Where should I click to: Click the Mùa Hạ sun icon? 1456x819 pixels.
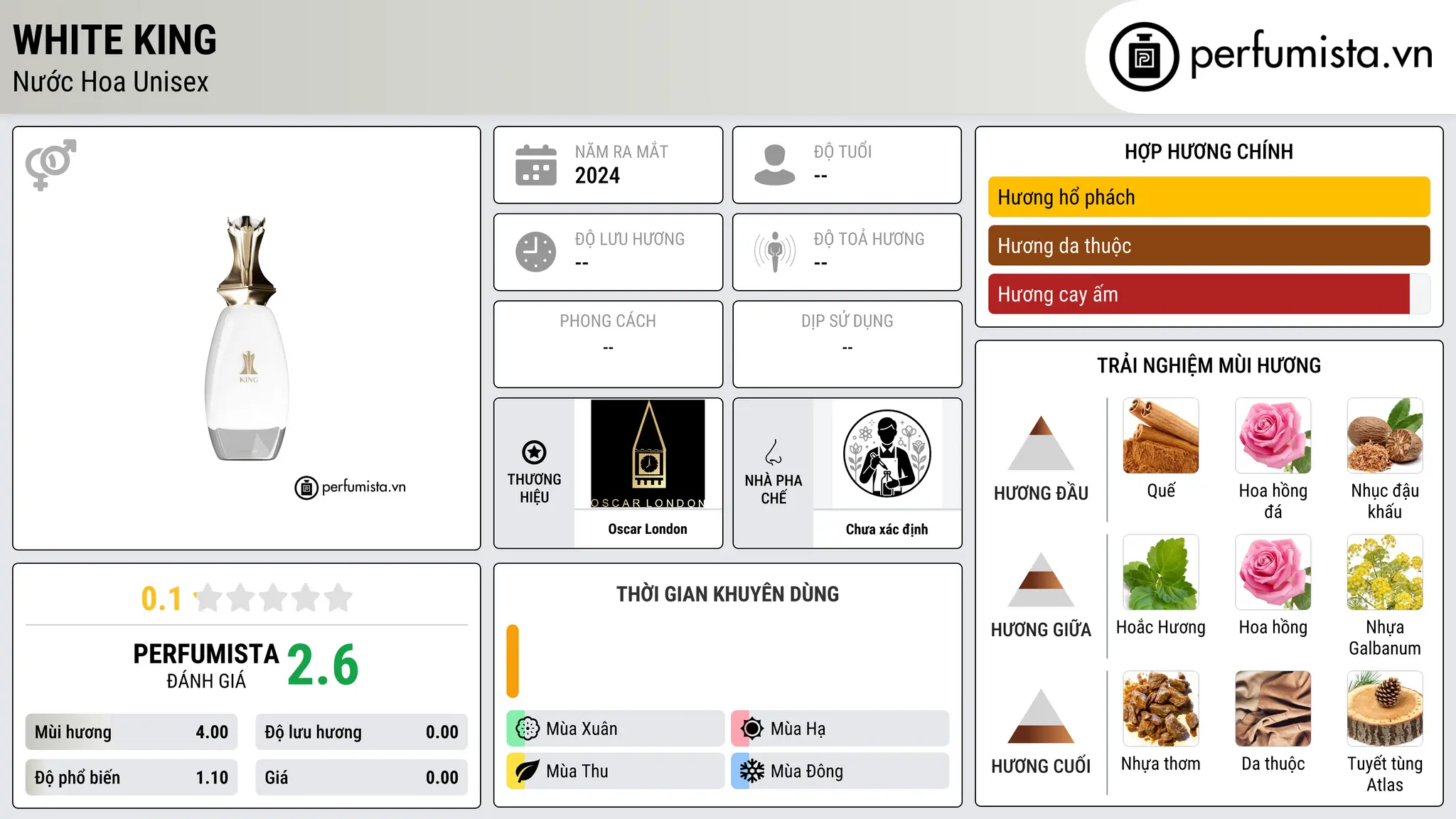click(x=752, y=729)
